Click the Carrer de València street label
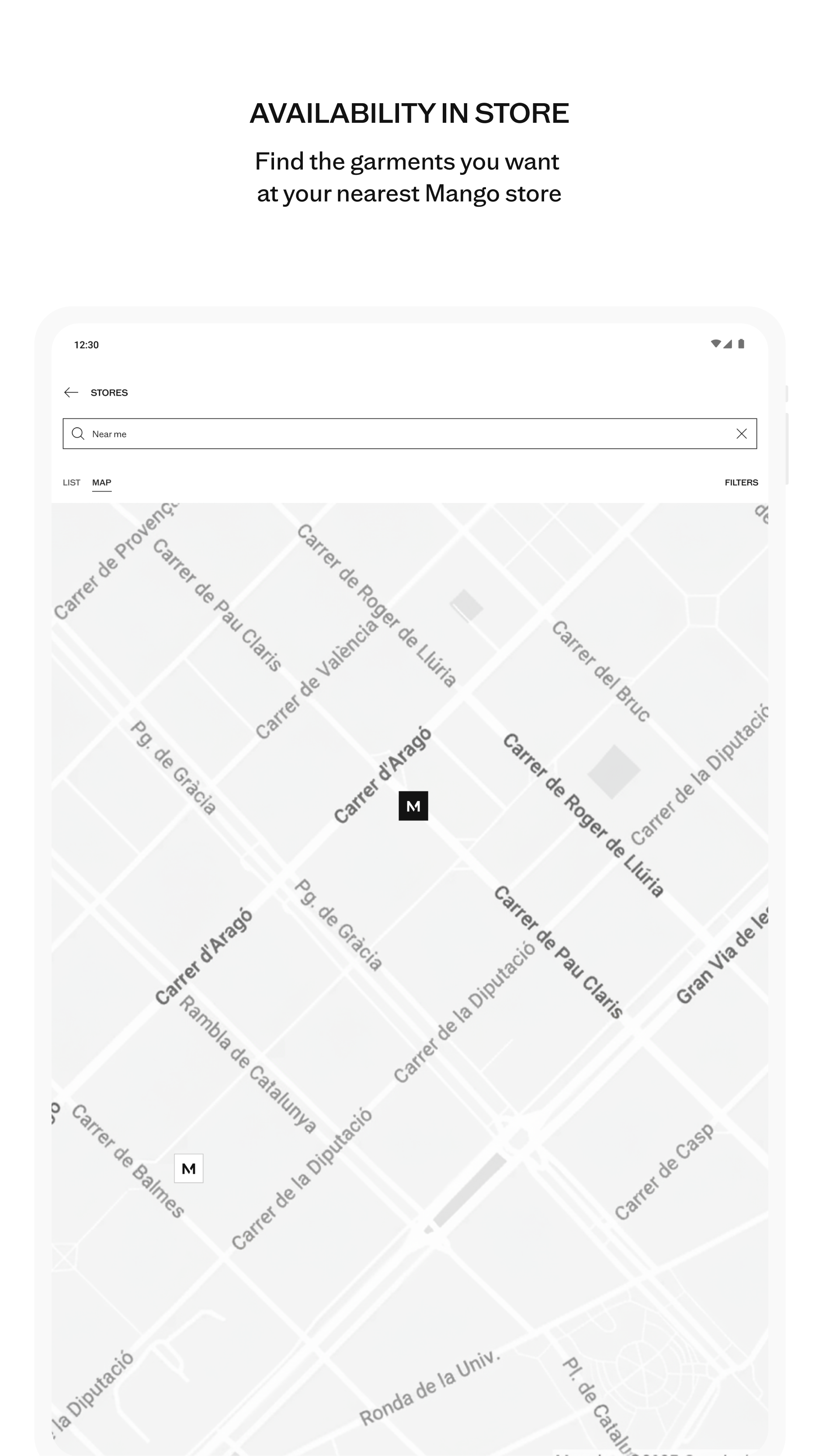Screen dimensions: 819x1456 click(316, 679)
